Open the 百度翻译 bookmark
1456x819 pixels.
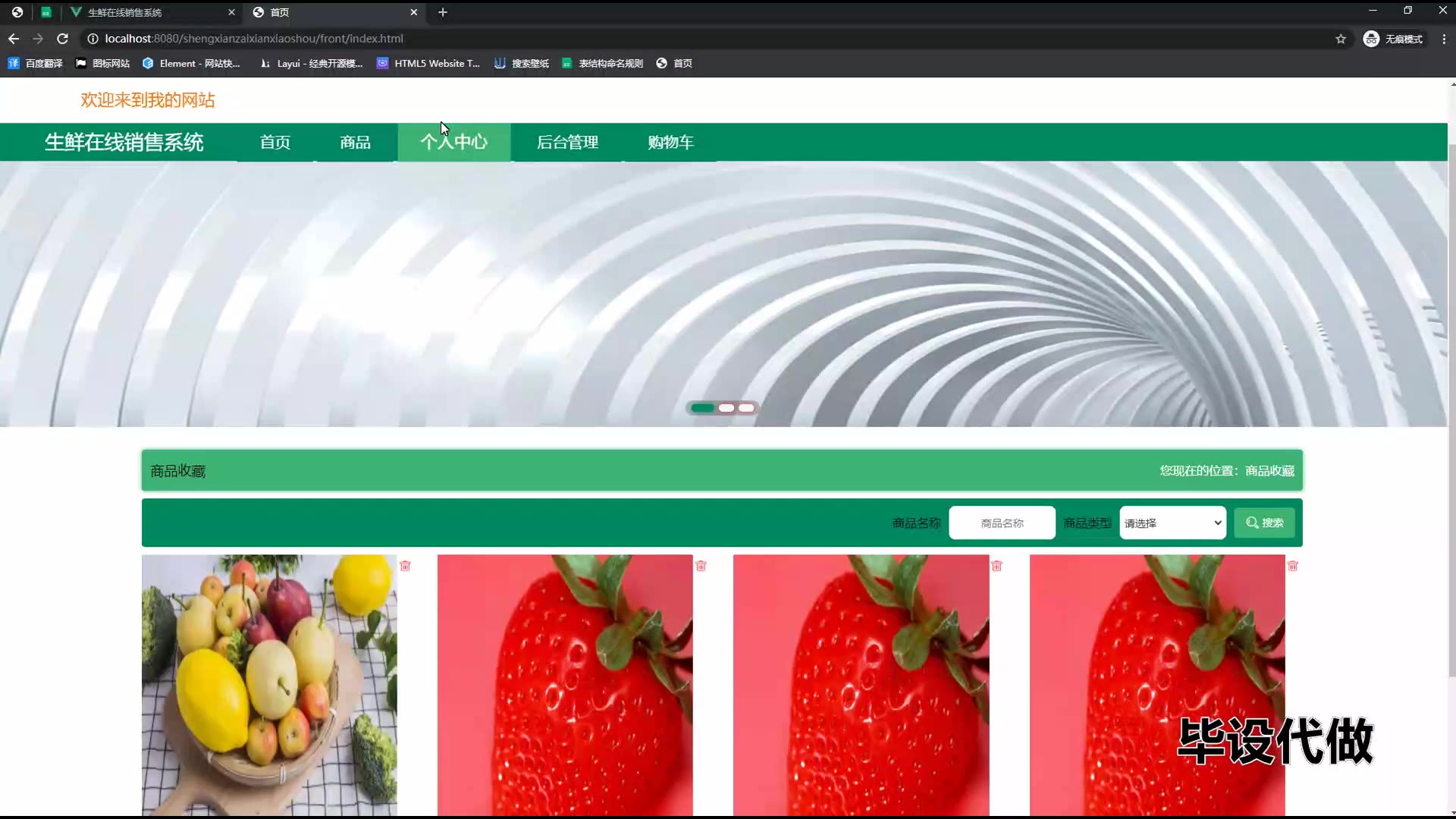pyautogui.click(x=36, y=64)
